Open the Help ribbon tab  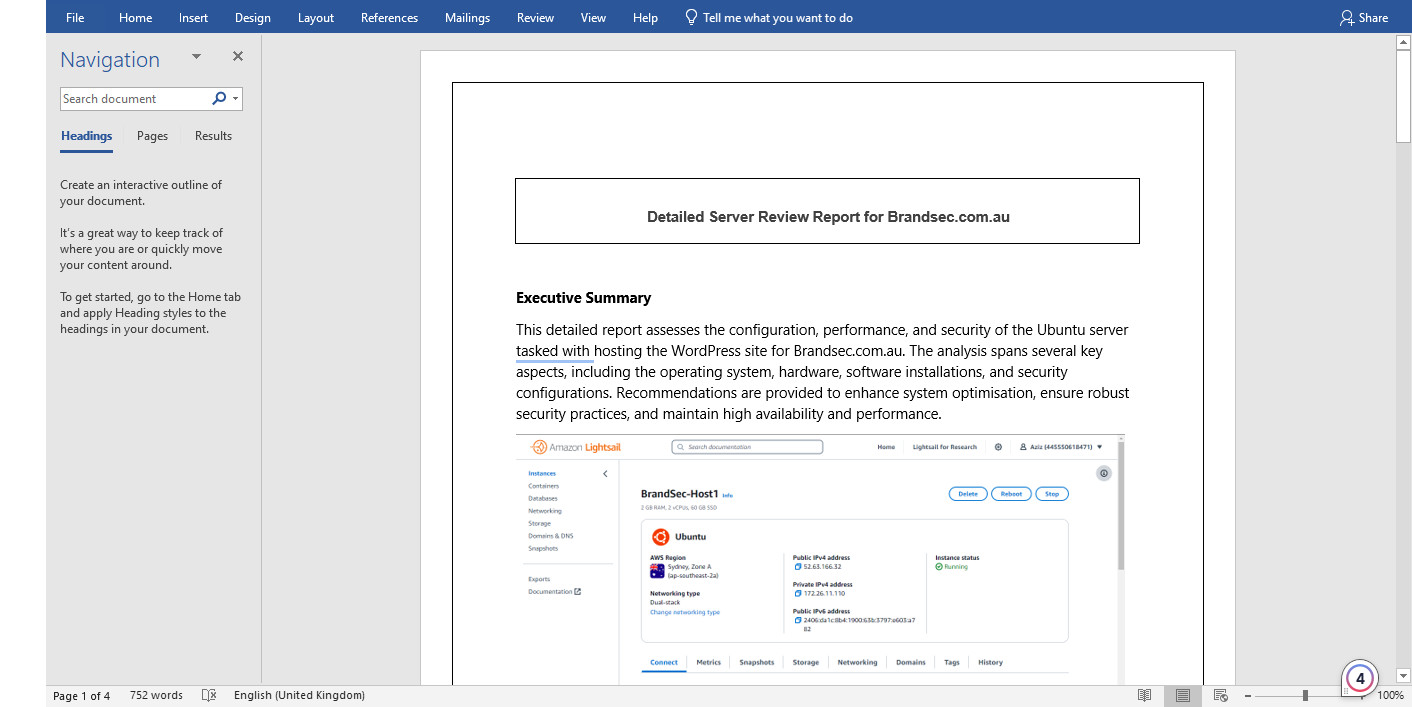[645, 17]
